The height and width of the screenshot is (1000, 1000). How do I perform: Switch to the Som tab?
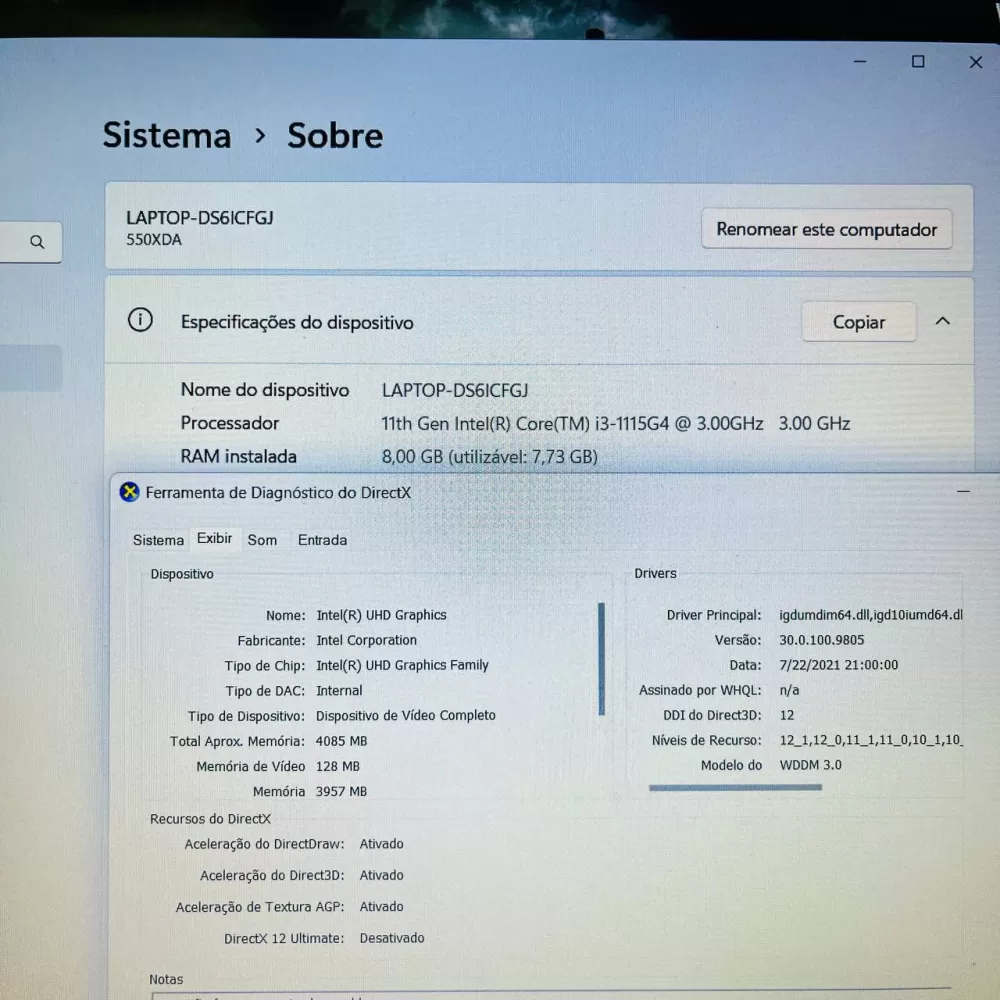tap(262, 540)
